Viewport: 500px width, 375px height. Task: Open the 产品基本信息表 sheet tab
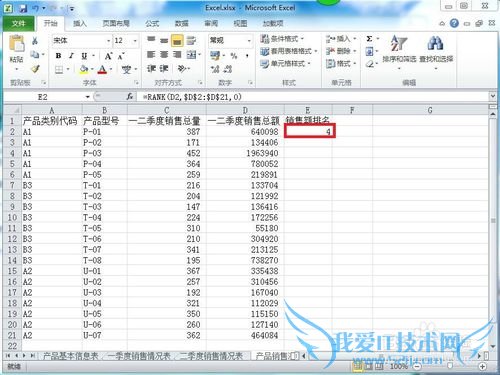click(x=71, y=356)
